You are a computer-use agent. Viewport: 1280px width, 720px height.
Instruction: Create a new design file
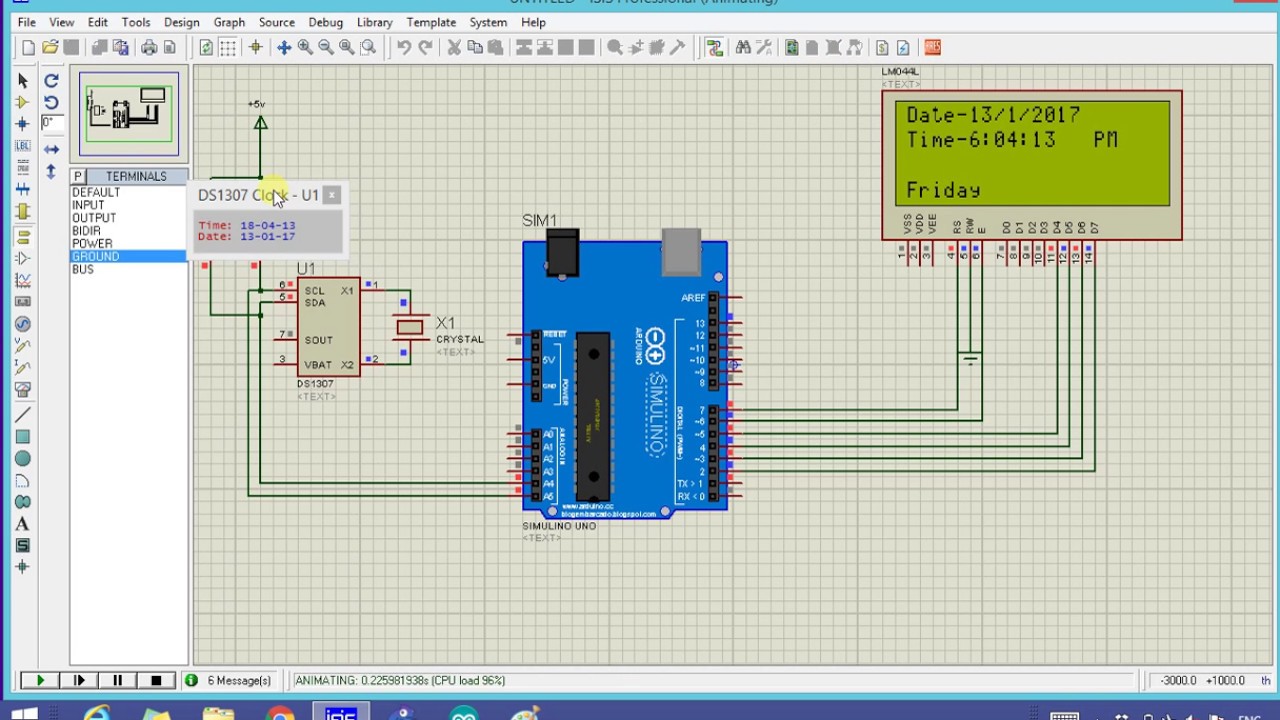coord(28,47)
